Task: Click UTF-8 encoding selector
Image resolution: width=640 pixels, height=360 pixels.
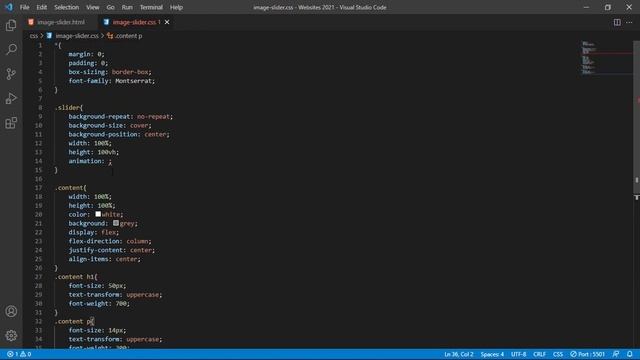Action: (x=518, y=354)
